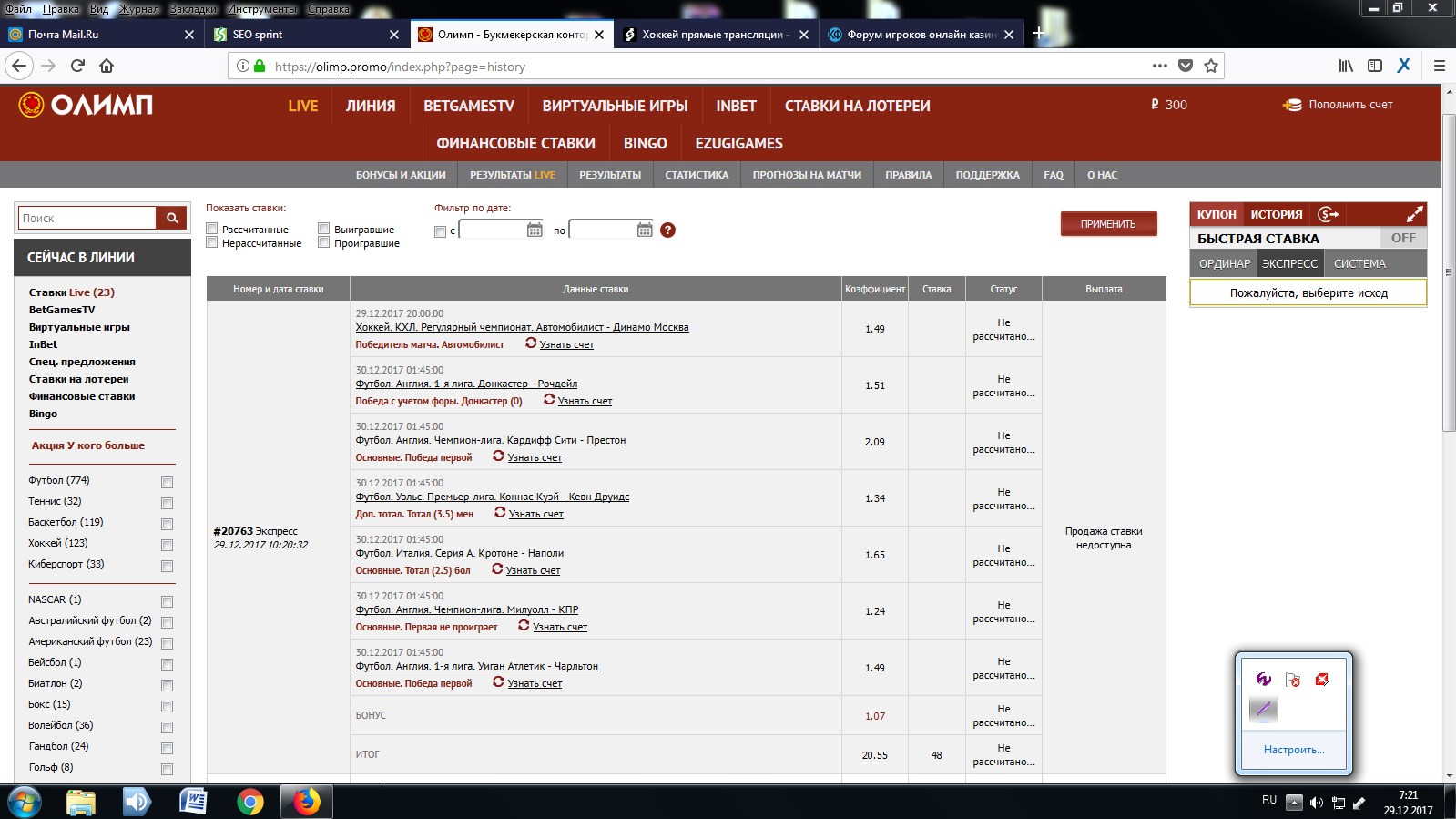
Task: Select the История tab in coupon panel
Action: (1276, 214)
